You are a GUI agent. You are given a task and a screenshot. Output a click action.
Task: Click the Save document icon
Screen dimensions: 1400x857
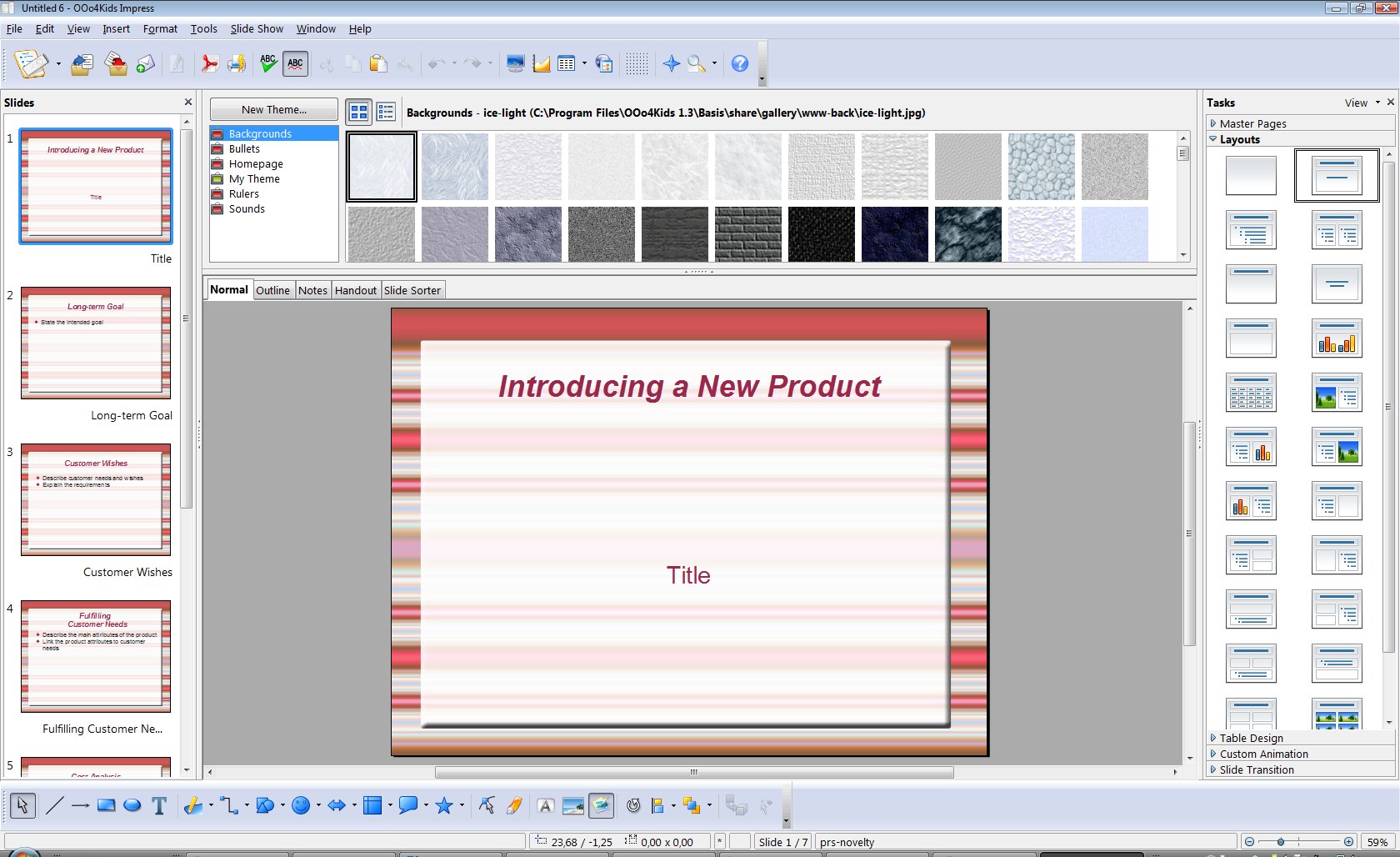tap(117, 63)
